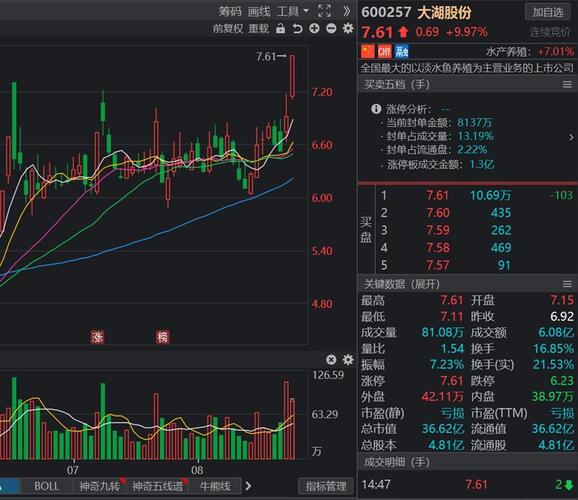Select the 神奇九转 indicator tab
The image size is (578, 500).
point(100,486)
